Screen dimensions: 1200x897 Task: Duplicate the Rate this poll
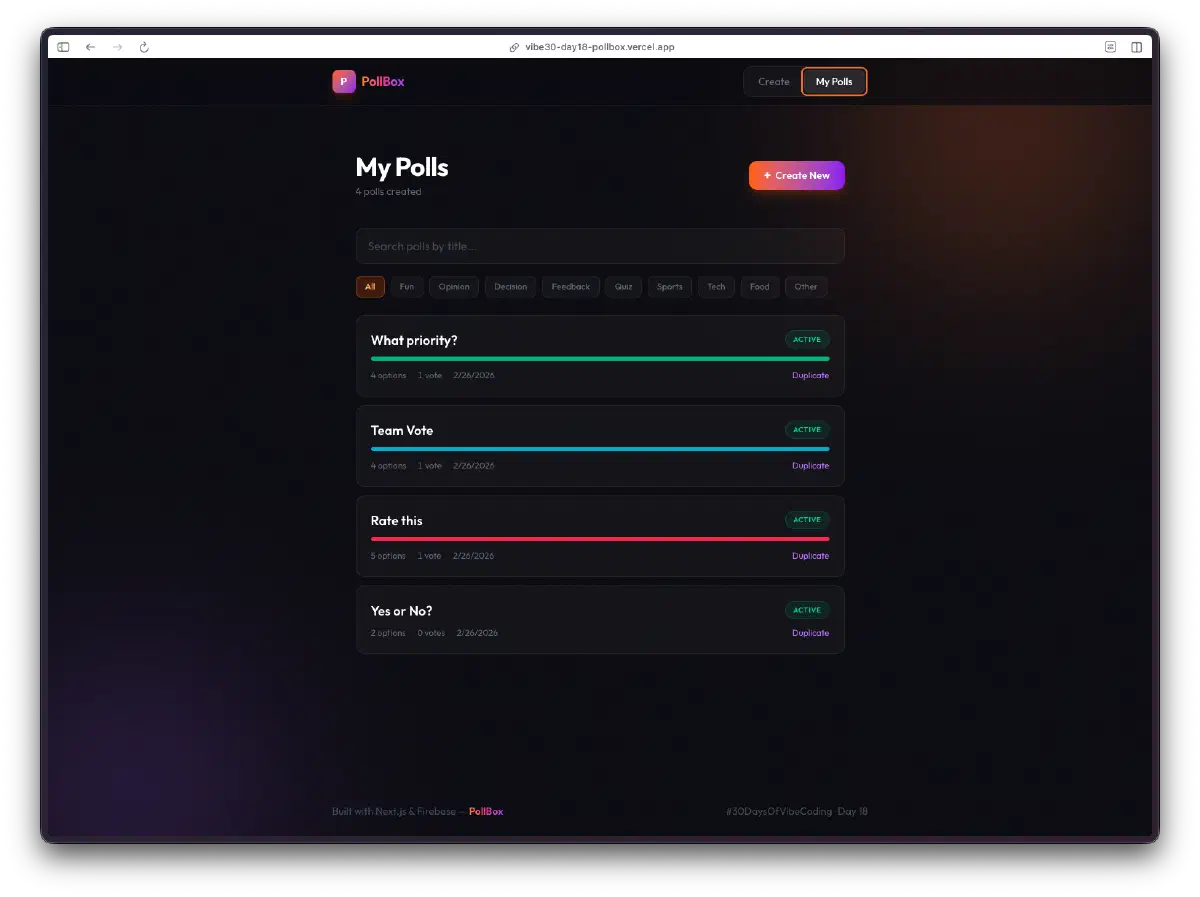810,556
